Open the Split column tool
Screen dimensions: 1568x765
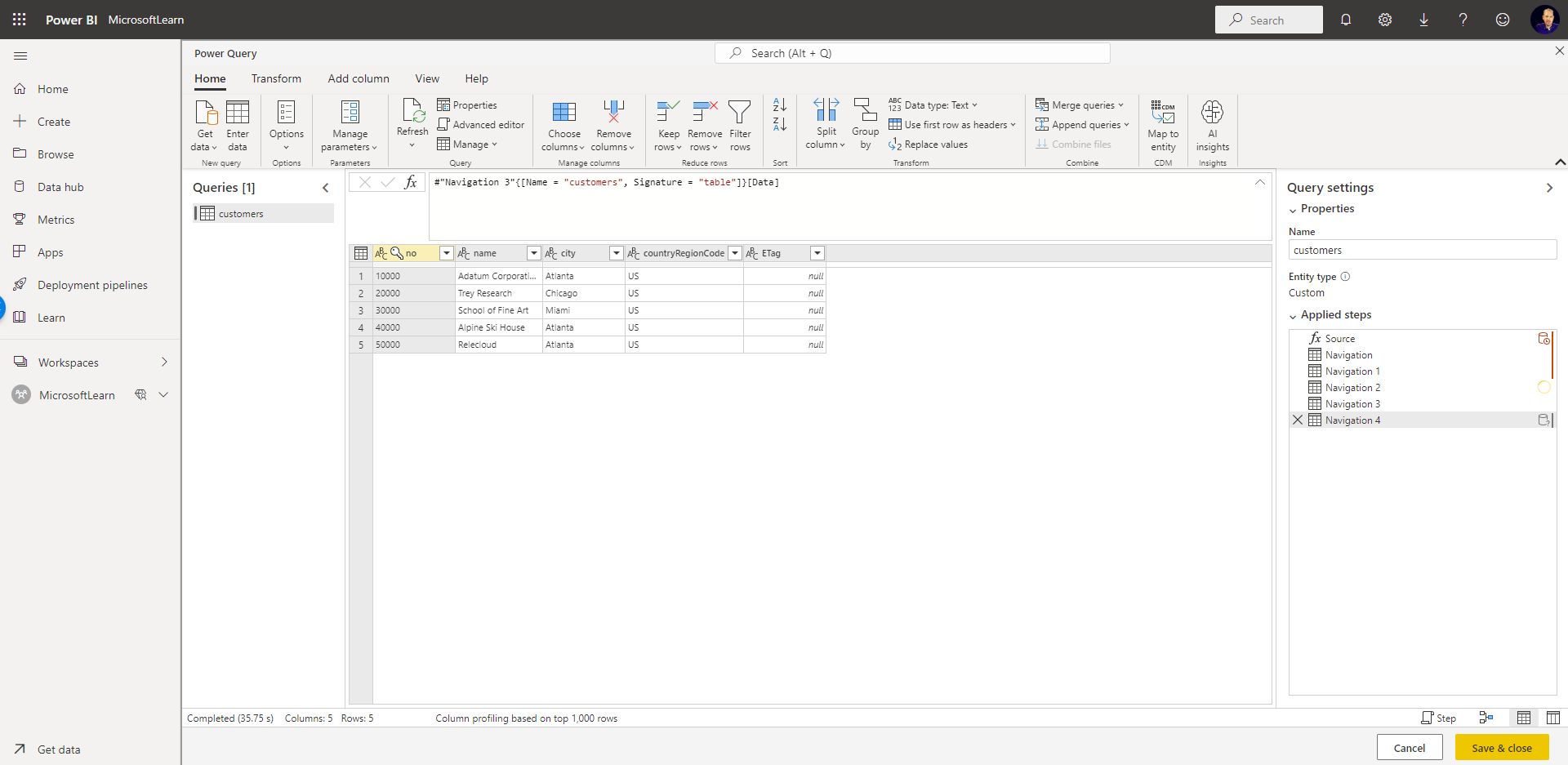coord(826,123)
